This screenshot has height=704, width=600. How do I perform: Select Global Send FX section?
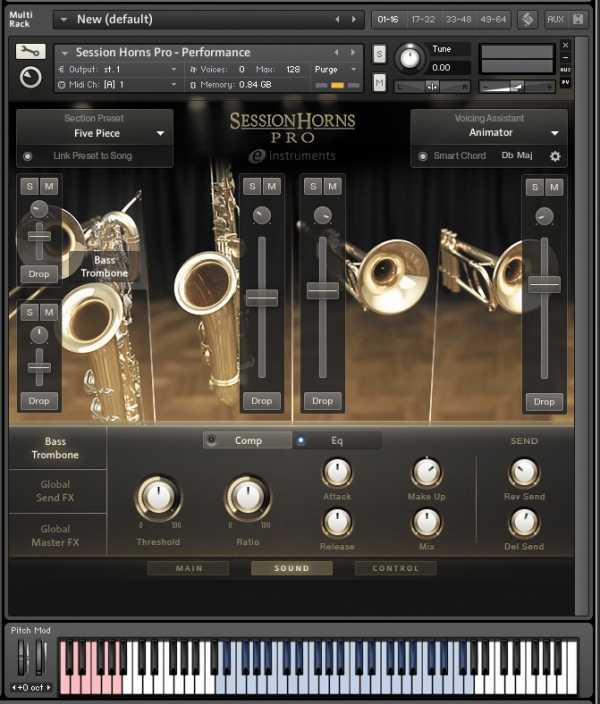[x=56, y=491]
